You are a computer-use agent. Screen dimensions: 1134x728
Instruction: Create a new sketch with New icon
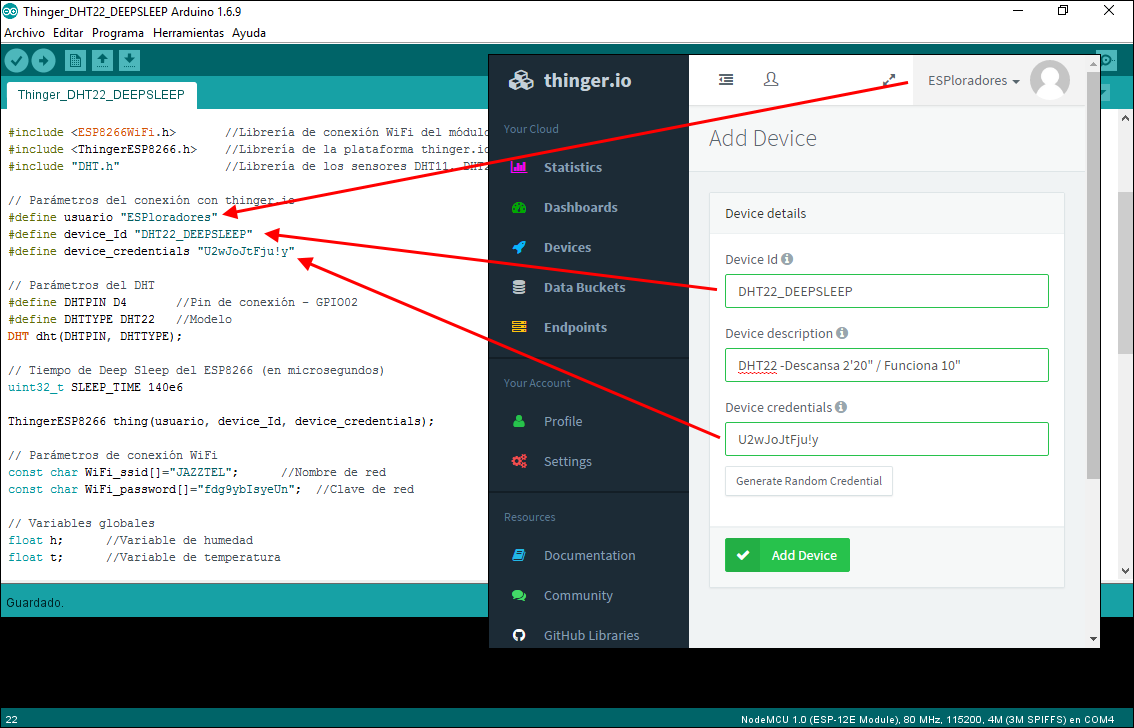coord(75,61)
